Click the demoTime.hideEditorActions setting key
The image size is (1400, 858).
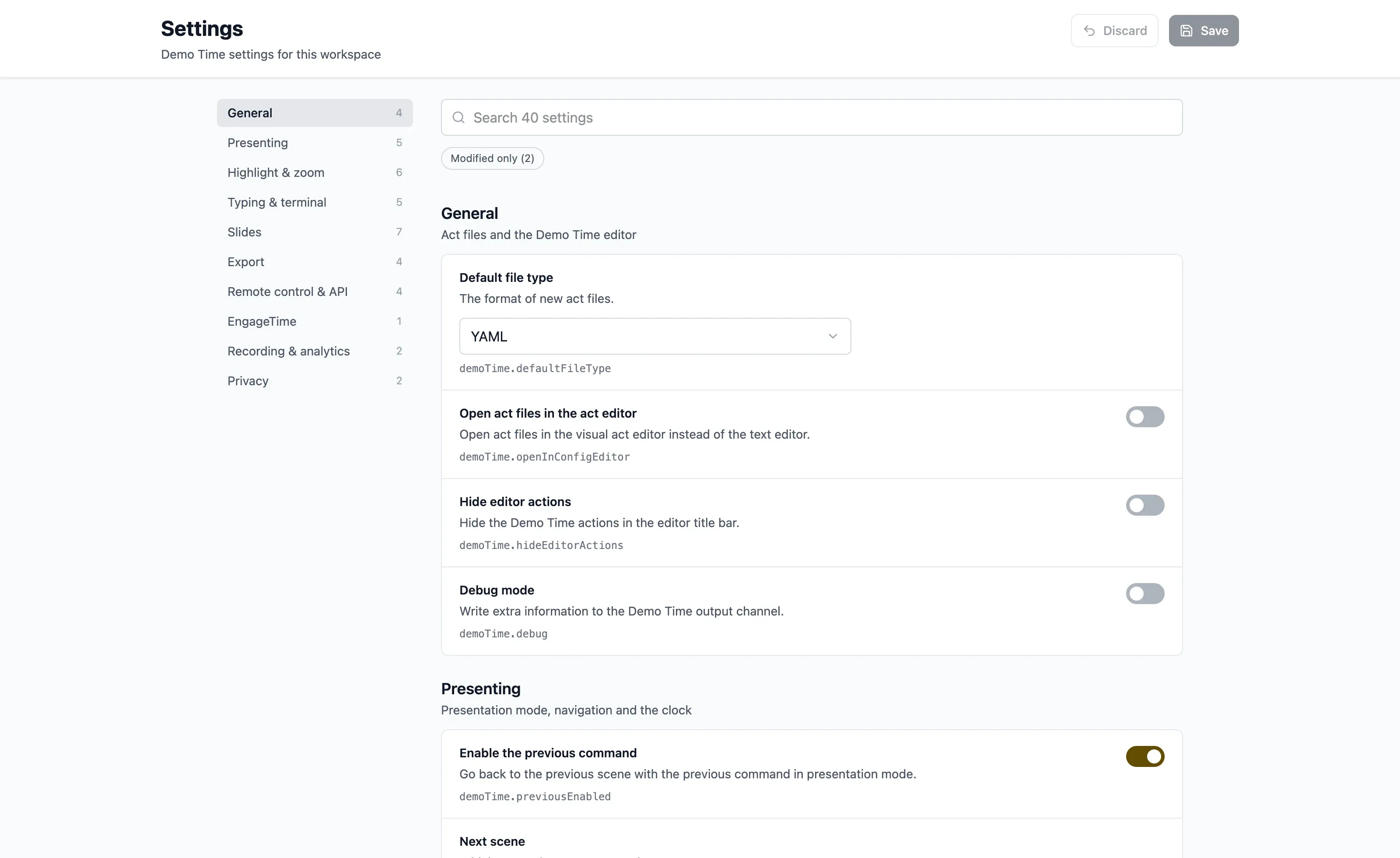coord(541,545)
